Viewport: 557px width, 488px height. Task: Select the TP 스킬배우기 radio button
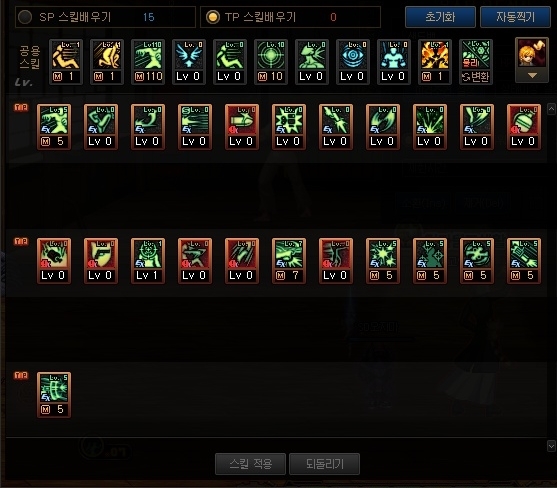[x=212, y=17]
